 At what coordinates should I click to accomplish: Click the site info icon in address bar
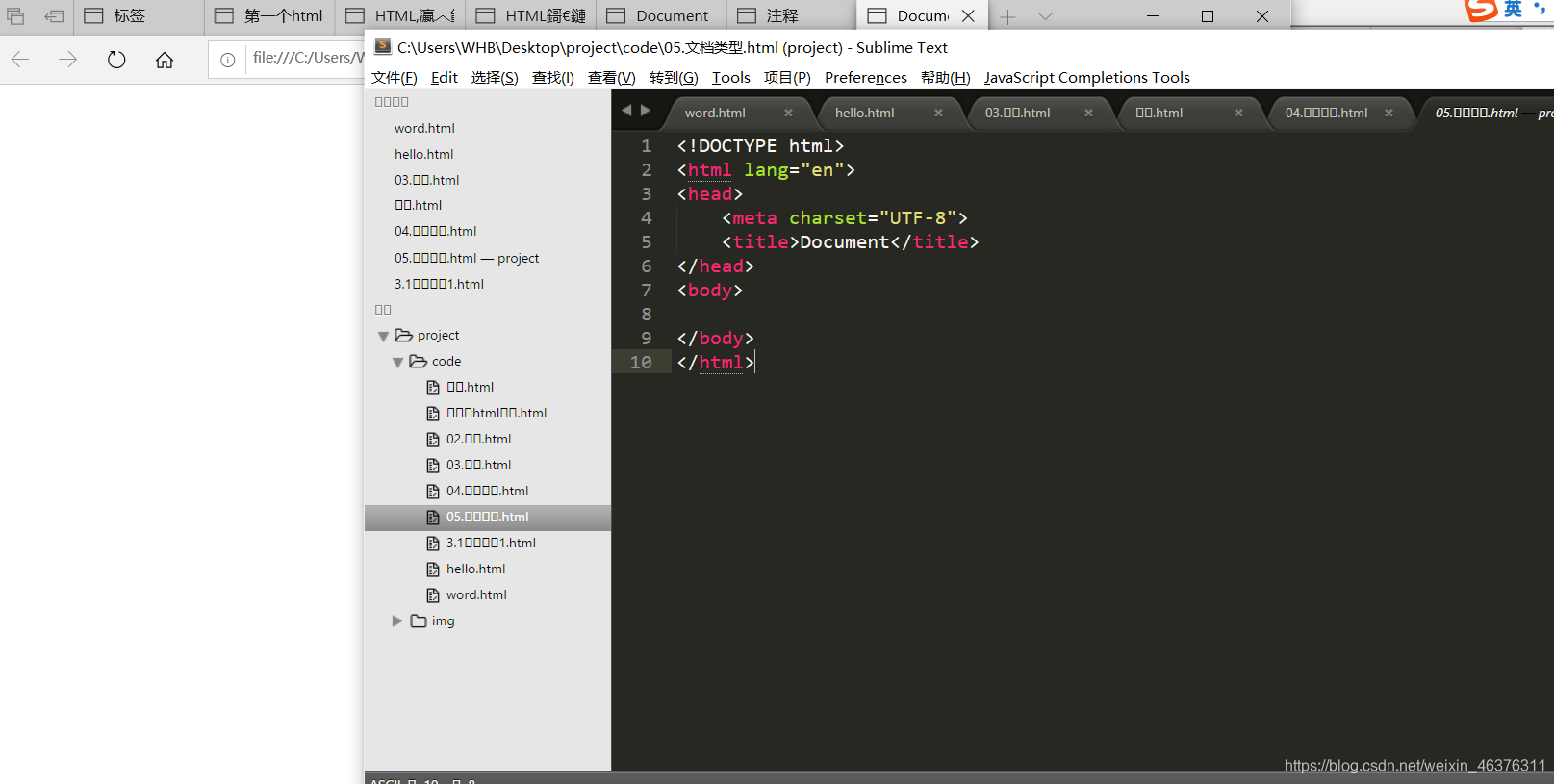pyautogui.click(x=228, y=60)
